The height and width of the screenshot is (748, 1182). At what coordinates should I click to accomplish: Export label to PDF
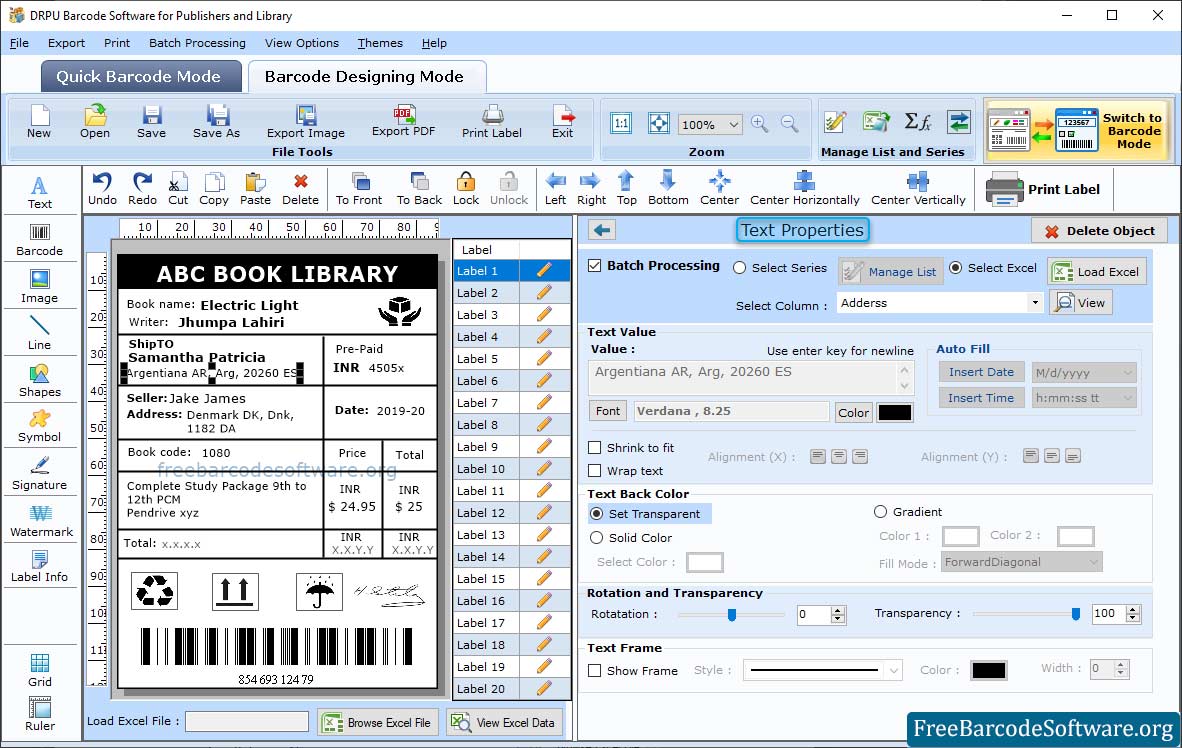(x=403, y=121)
